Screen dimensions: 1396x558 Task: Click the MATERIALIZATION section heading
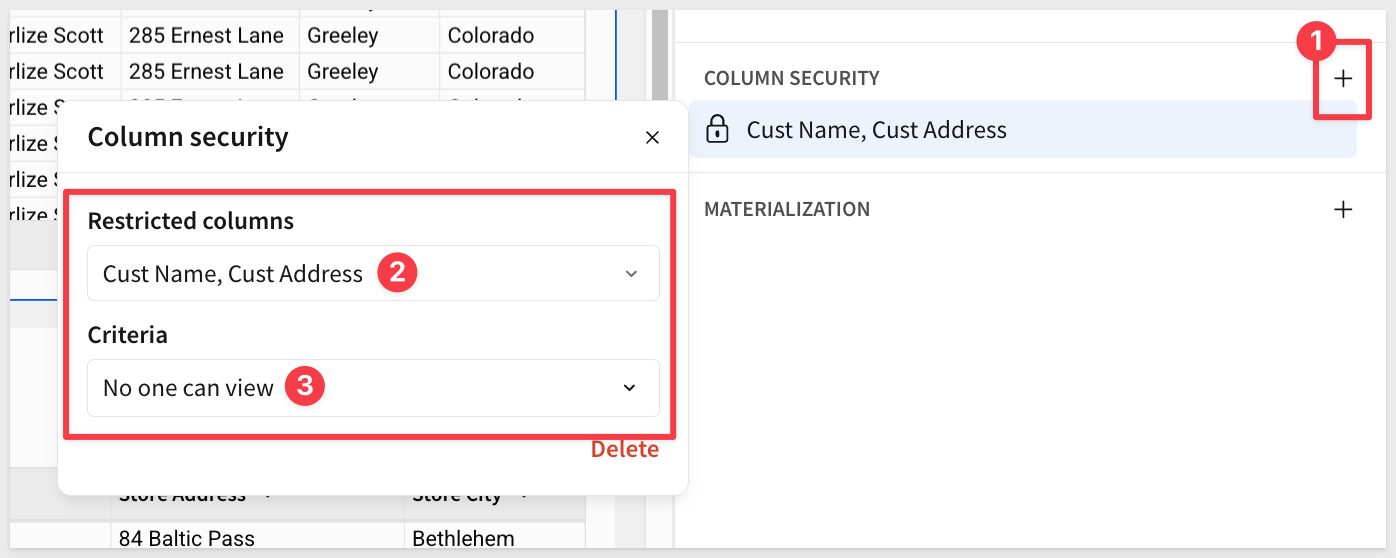point(786,209)
